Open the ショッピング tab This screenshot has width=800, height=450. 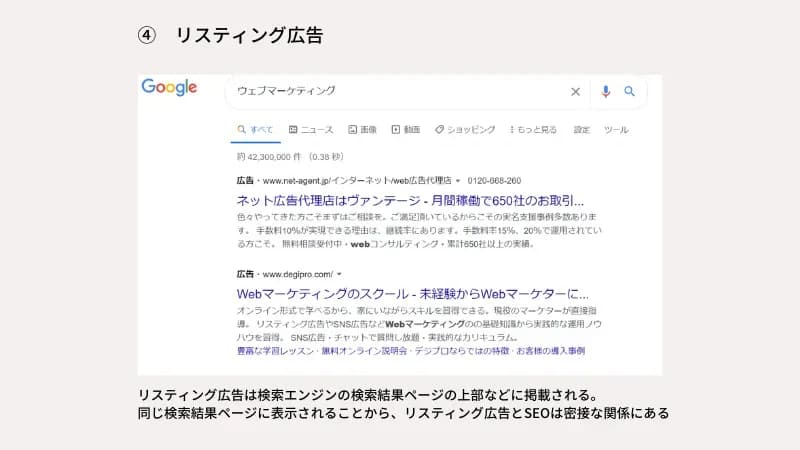coord(465,130)
